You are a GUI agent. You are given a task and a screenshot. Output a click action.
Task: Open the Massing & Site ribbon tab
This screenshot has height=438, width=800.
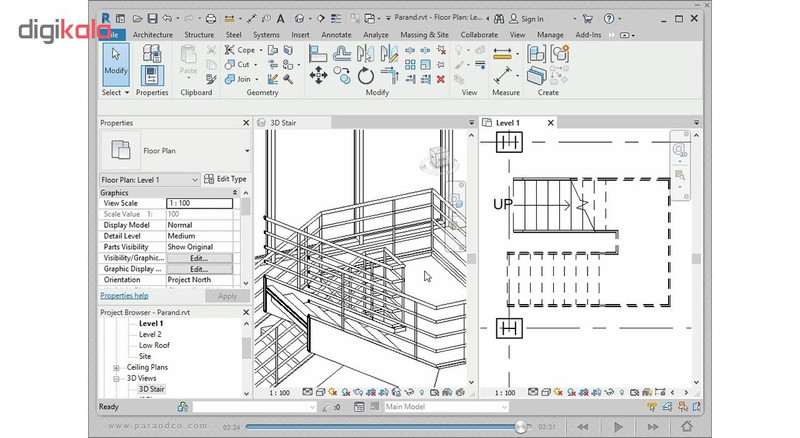pos(424,35)
